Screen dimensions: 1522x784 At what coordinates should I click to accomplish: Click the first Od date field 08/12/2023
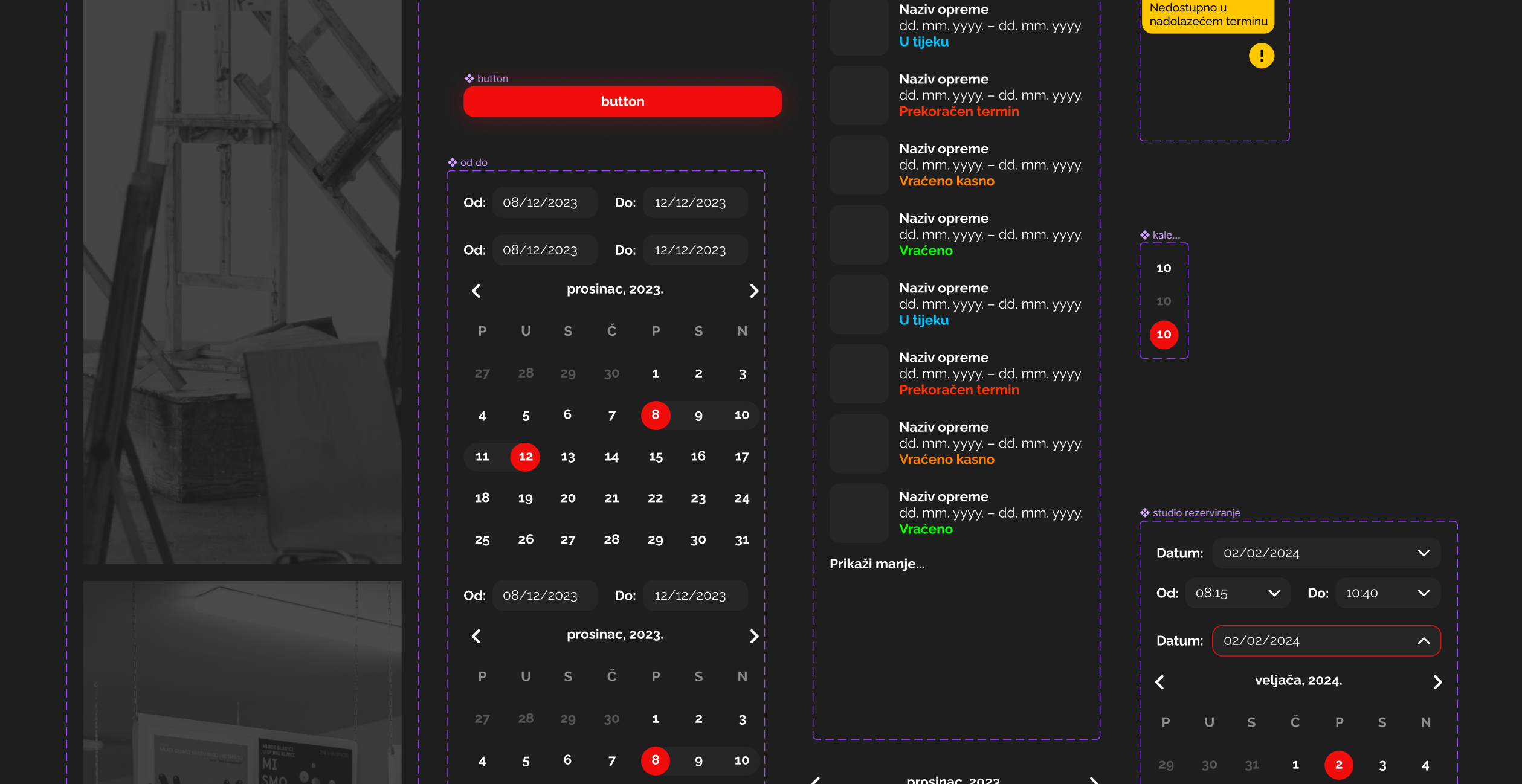tap(544, 203)
